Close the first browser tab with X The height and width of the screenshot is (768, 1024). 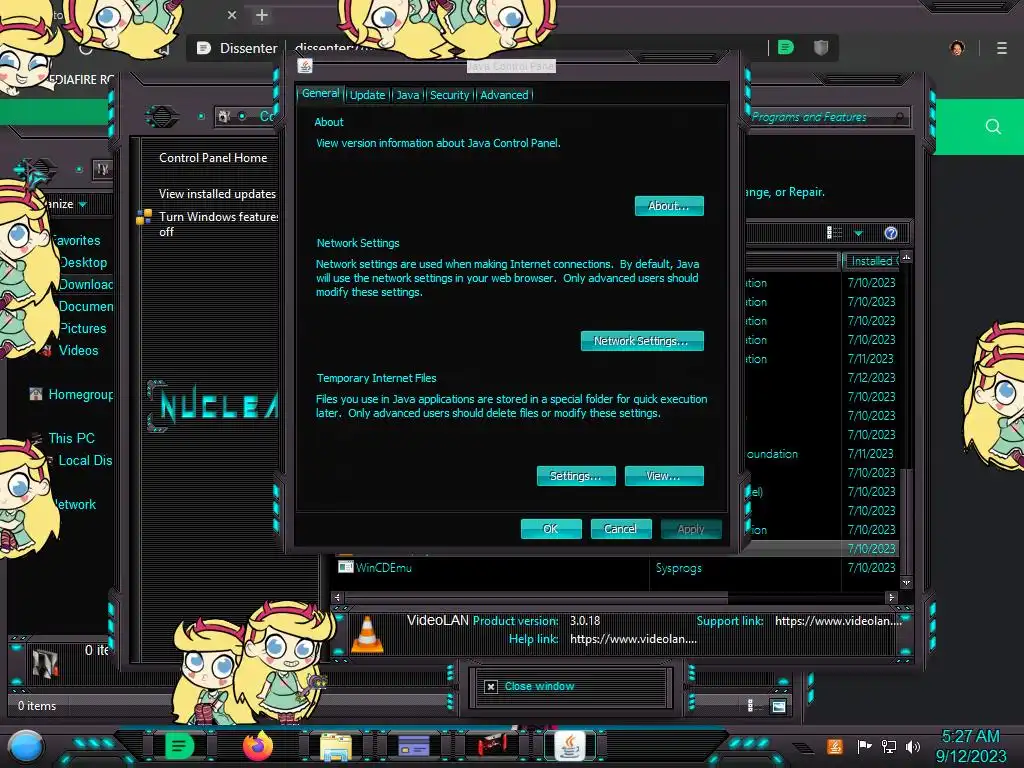coord(232,15)
